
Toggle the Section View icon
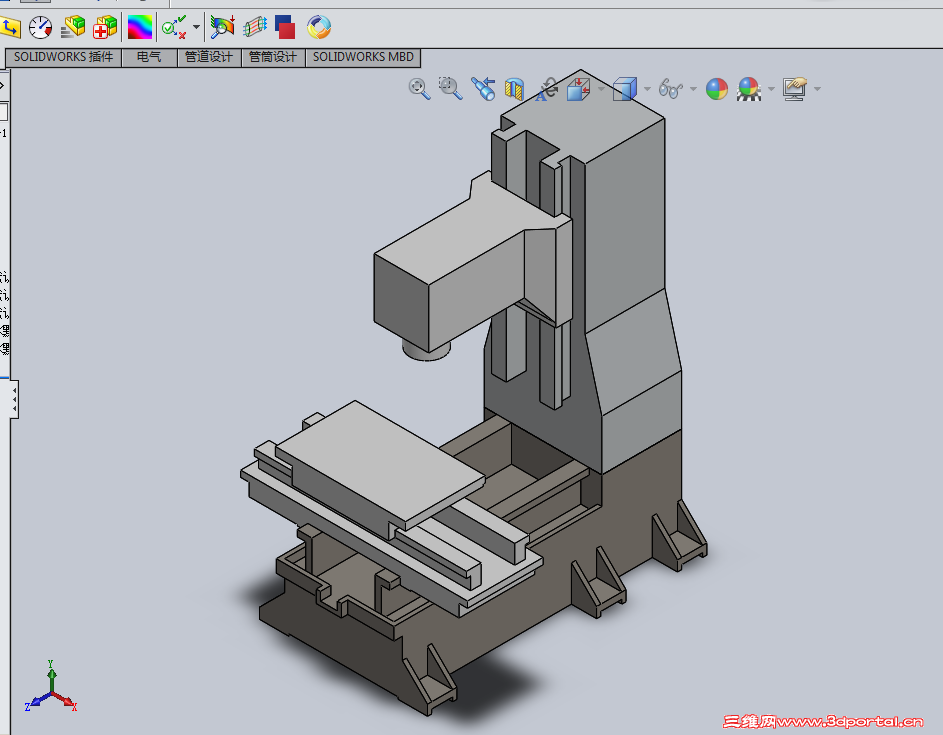(x=514, y=89)
